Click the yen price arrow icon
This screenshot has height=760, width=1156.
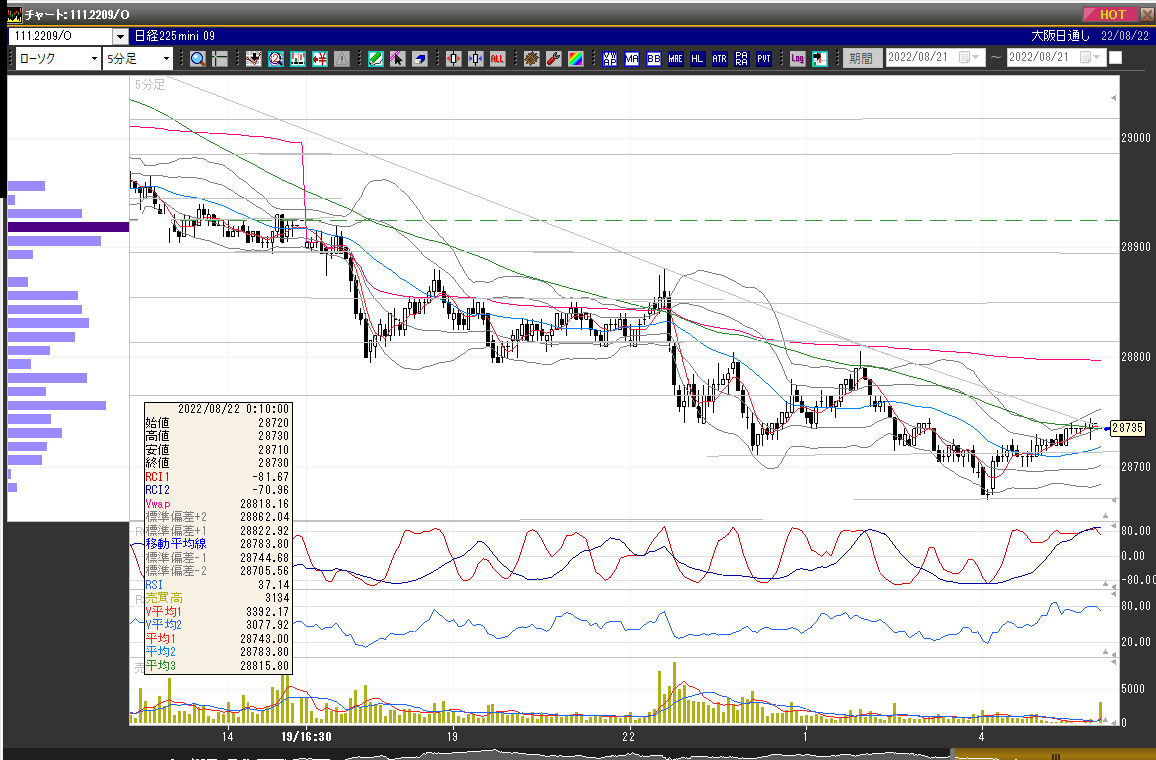point(319,59)
